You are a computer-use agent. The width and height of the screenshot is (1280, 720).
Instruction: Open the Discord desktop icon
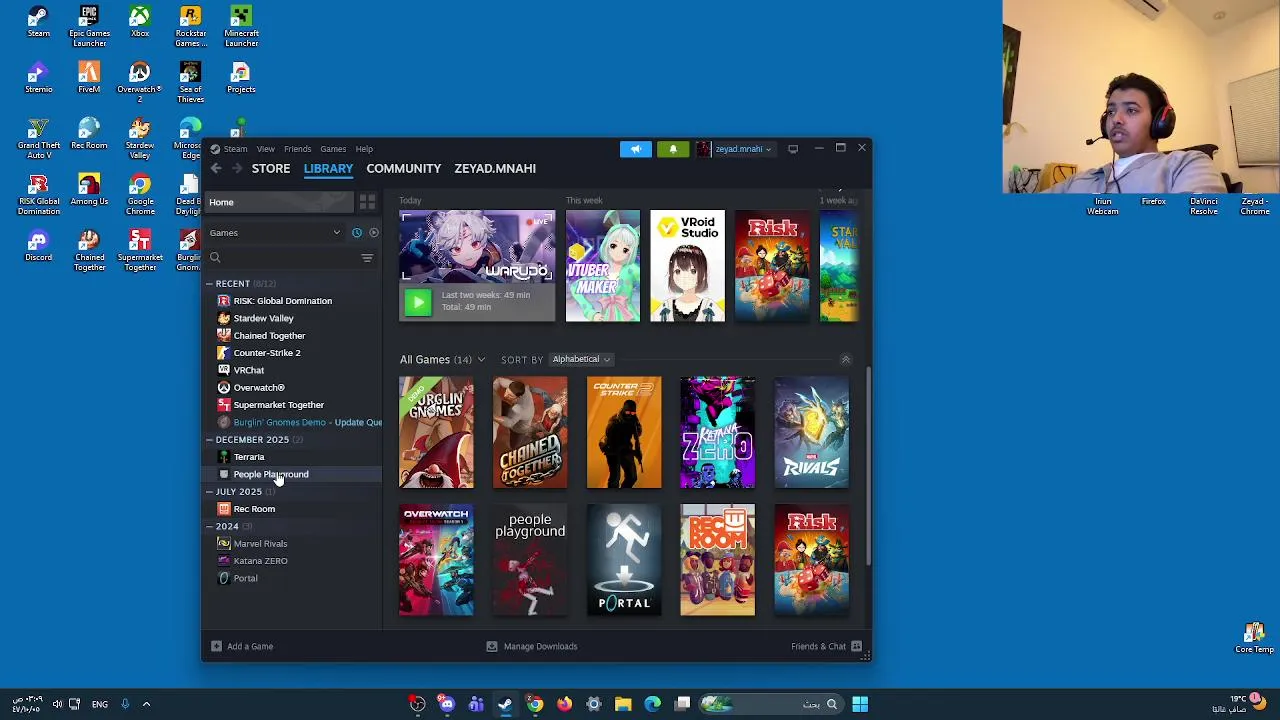click(x=38, y=246)
